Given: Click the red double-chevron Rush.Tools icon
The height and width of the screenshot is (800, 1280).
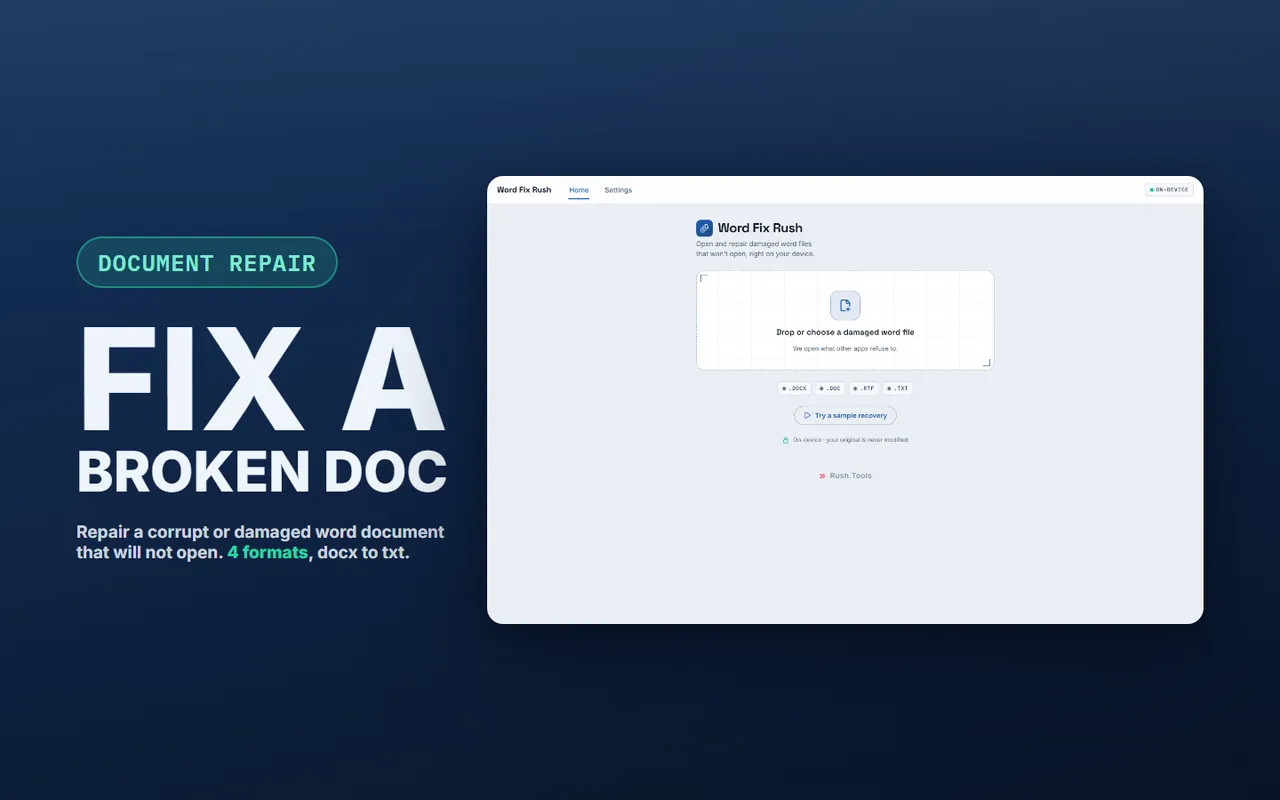Looking at the screenshot, I should pos(822,476).
